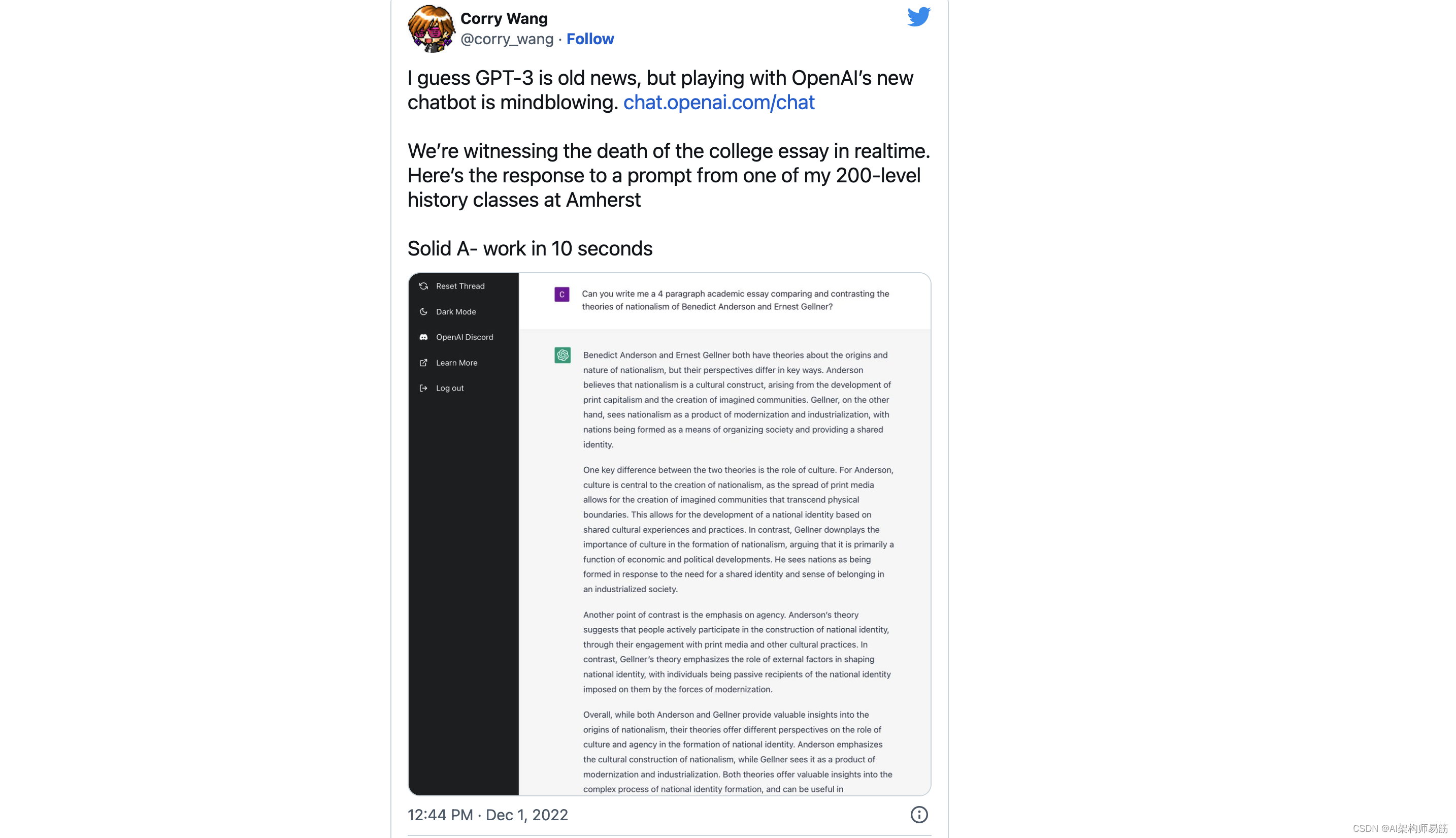Follow Corry Wang
The image size is (1456, 838).
pos(590,39)
